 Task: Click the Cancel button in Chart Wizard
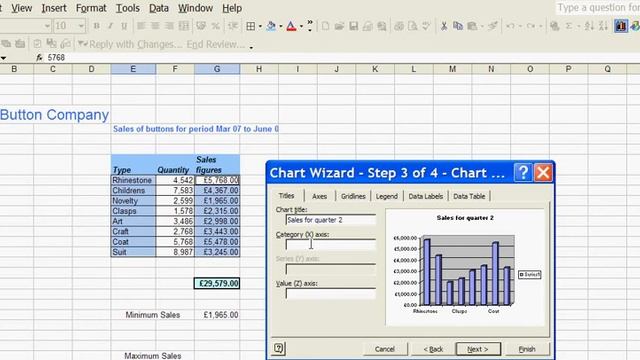384,349
